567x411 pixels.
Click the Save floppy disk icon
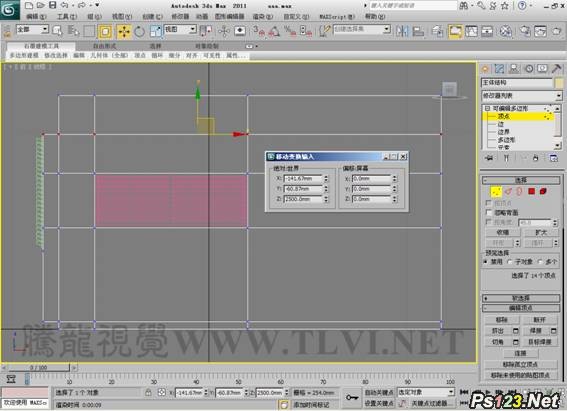click(x=52, y=5)
